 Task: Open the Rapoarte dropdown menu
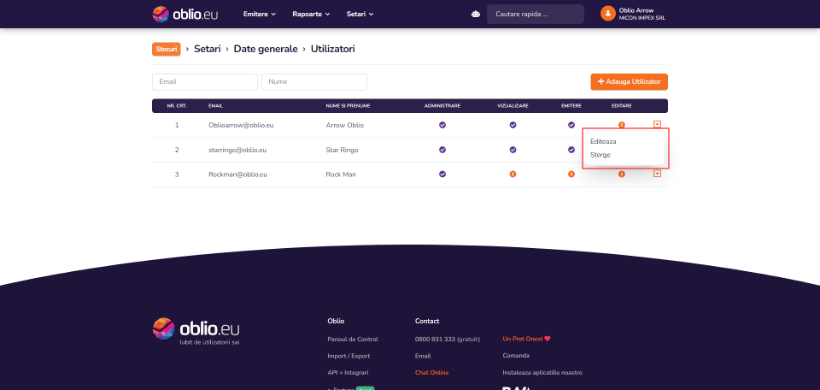[x=311, y=14]
